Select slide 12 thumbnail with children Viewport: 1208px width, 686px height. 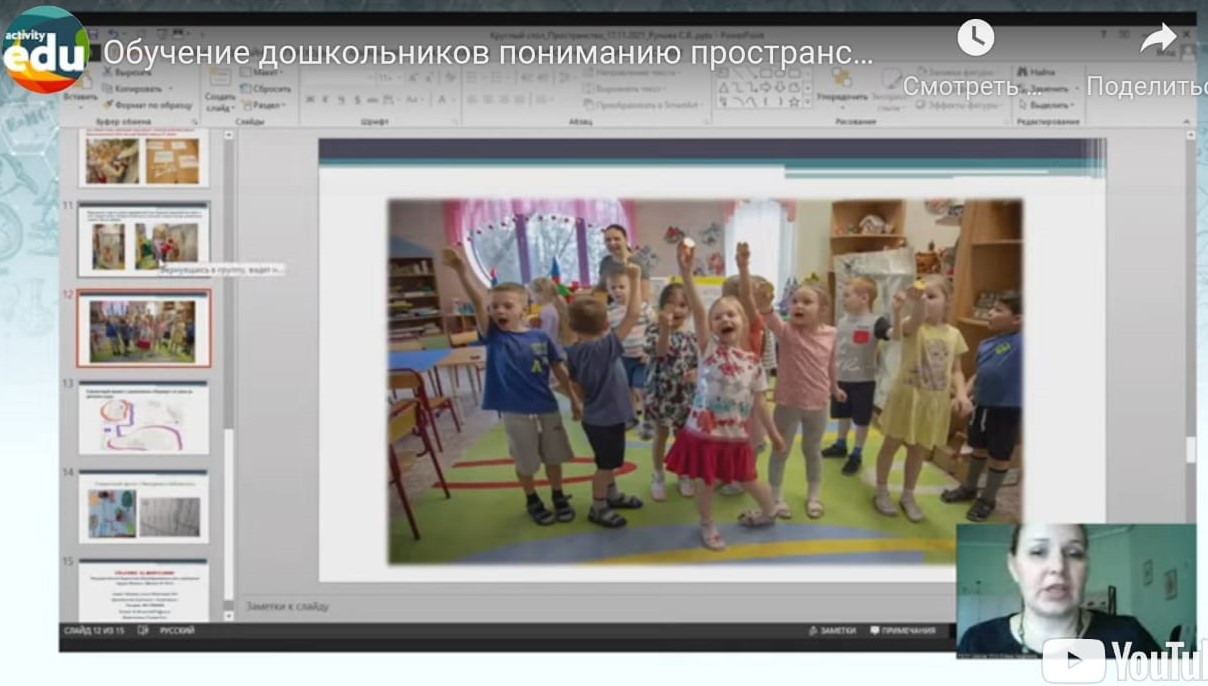(144, 329)
